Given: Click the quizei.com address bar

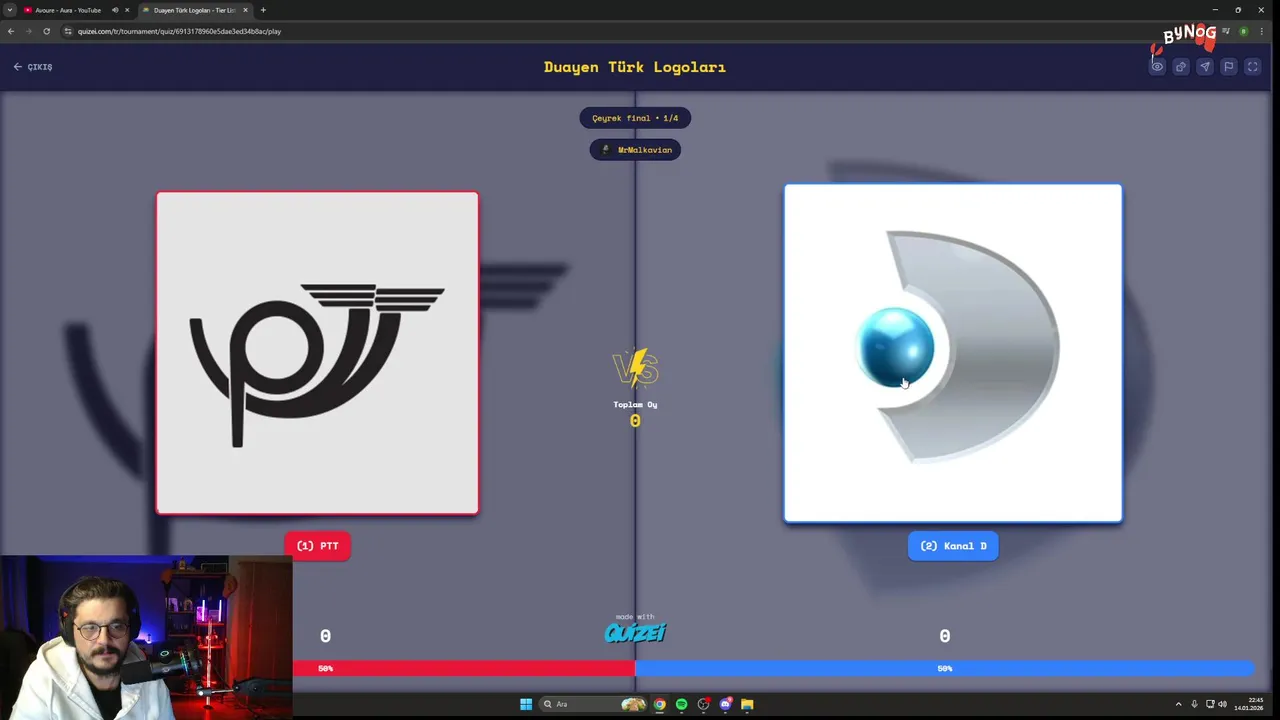Looking at the screenshot, I should [x=600, y=31].
